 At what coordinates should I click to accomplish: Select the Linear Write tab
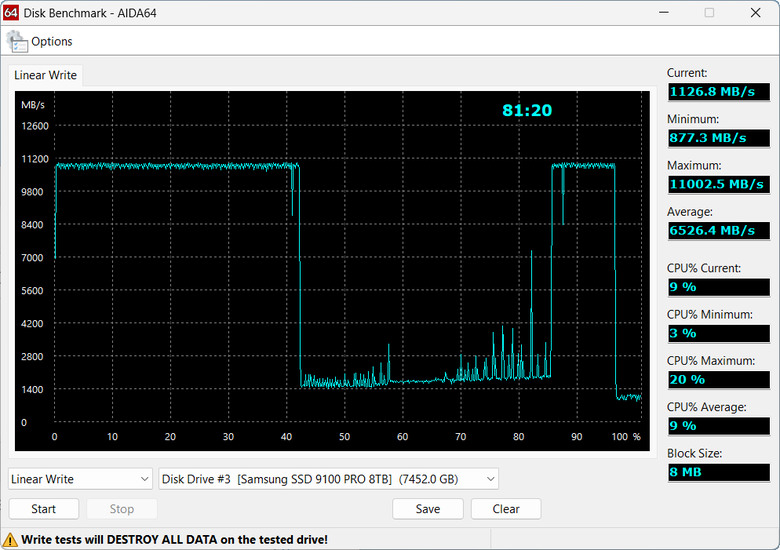pos(45,75)
